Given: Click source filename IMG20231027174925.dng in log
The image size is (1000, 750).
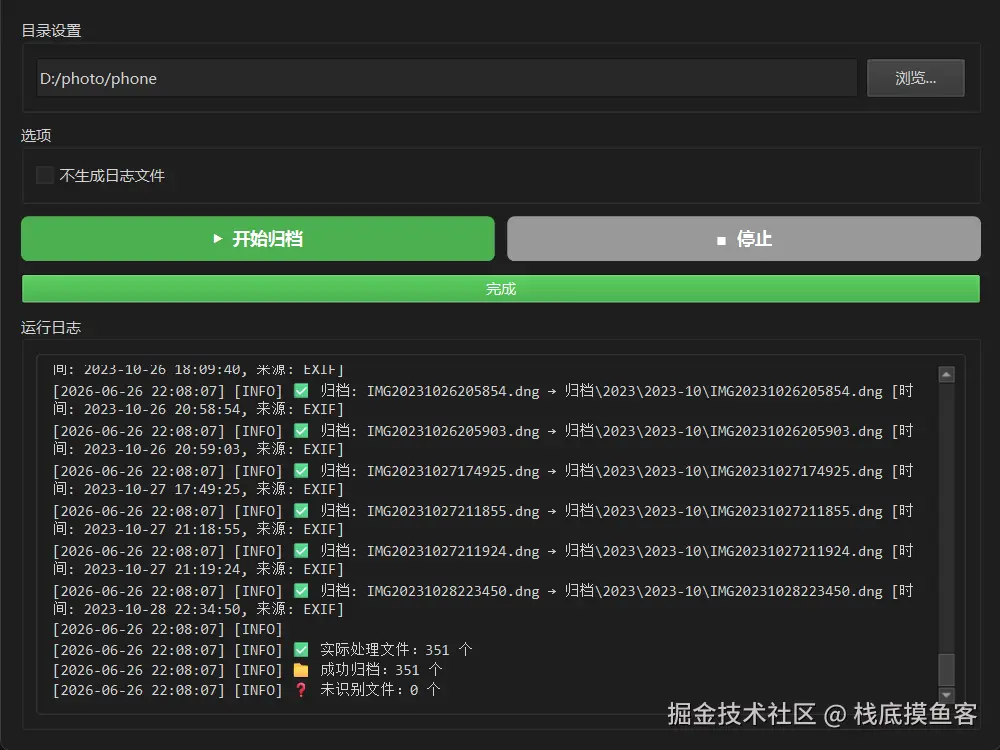Looking at the screenshot, I should coord(453,471).
